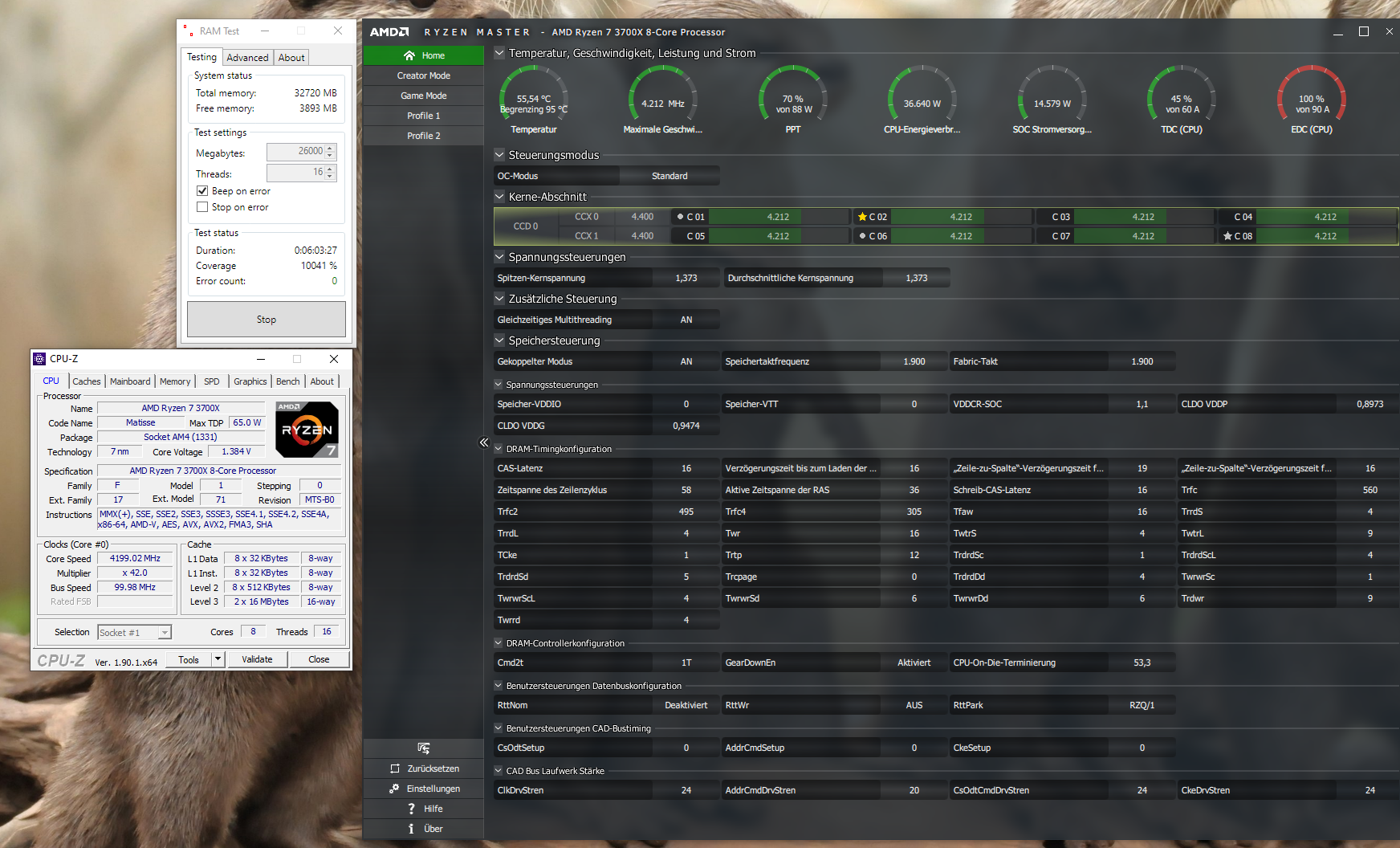Collapse the DRAM-Timingkonfiguration section
This screenshot has height=848, width=1400.
coord(499,449)
